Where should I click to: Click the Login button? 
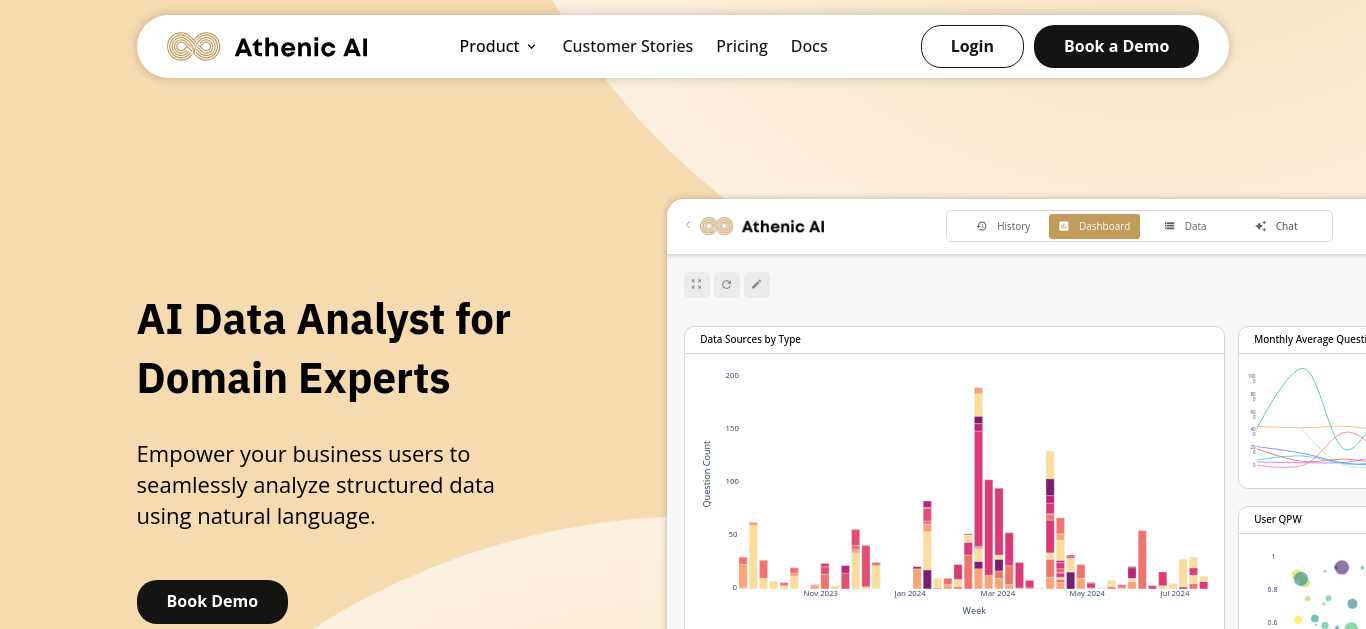point(972,46)
